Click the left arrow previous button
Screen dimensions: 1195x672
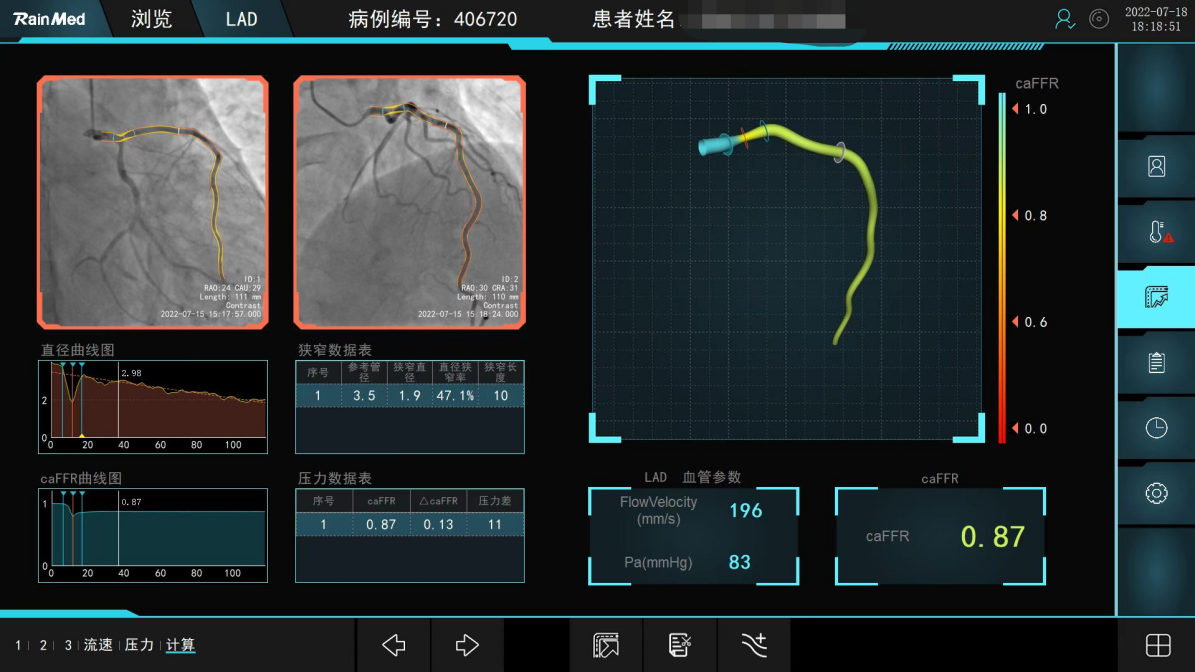394,645
